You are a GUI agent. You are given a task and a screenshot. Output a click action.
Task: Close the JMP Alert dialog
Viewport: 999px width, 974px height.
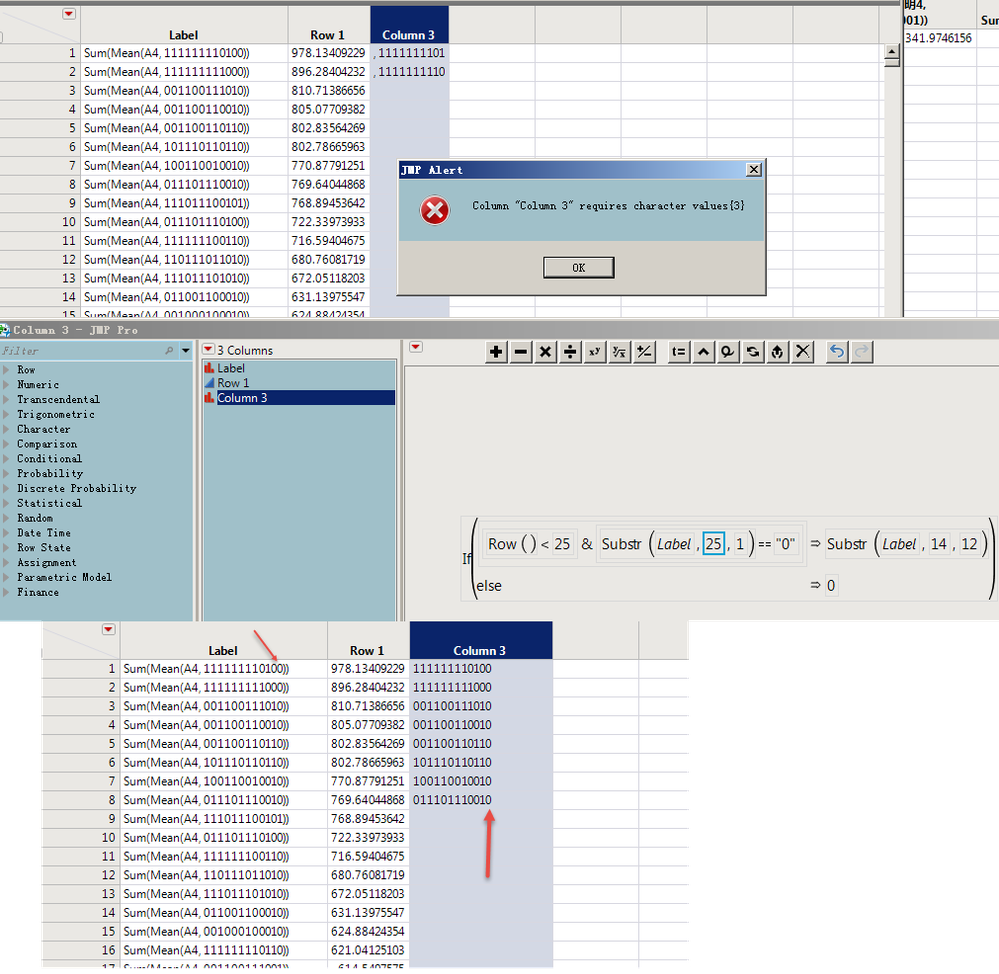pos(754,169)
